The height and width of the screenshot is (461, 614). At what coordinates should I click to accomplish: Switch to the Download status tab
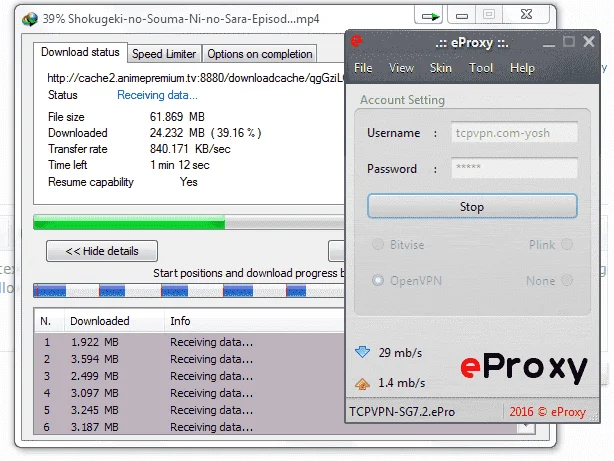80,52
